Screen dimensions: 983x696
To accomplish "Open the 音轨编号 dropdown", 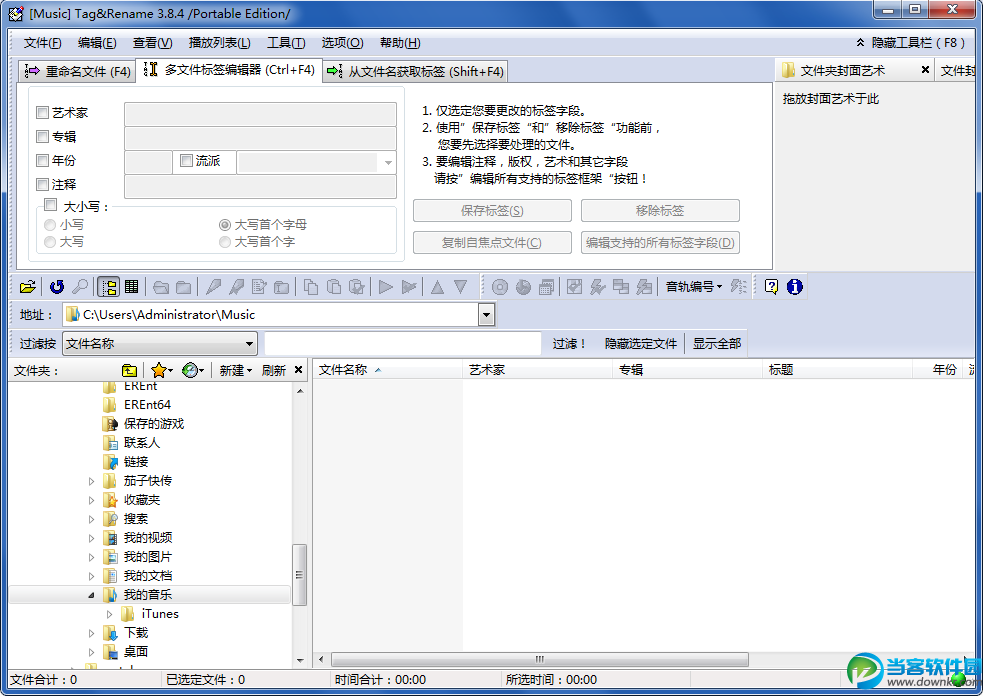I will coord(693,287).
